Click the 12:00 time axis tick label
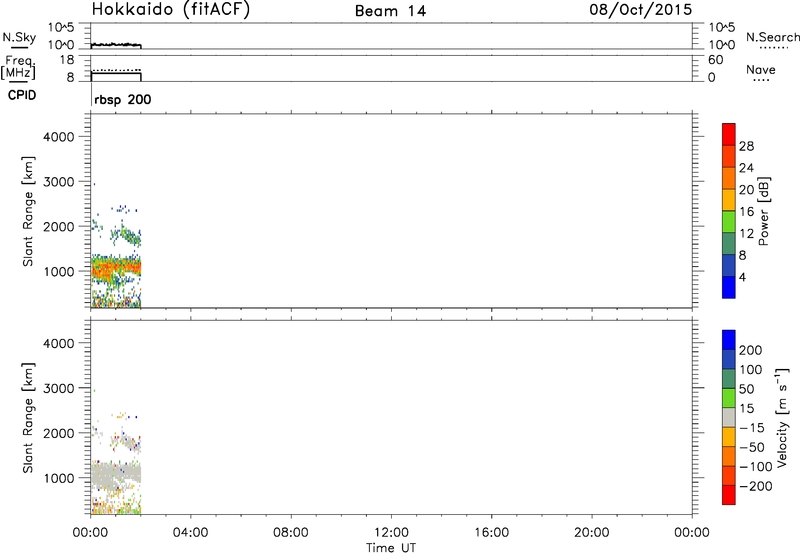This screenshot has width=800, height=554. point(391,533)
